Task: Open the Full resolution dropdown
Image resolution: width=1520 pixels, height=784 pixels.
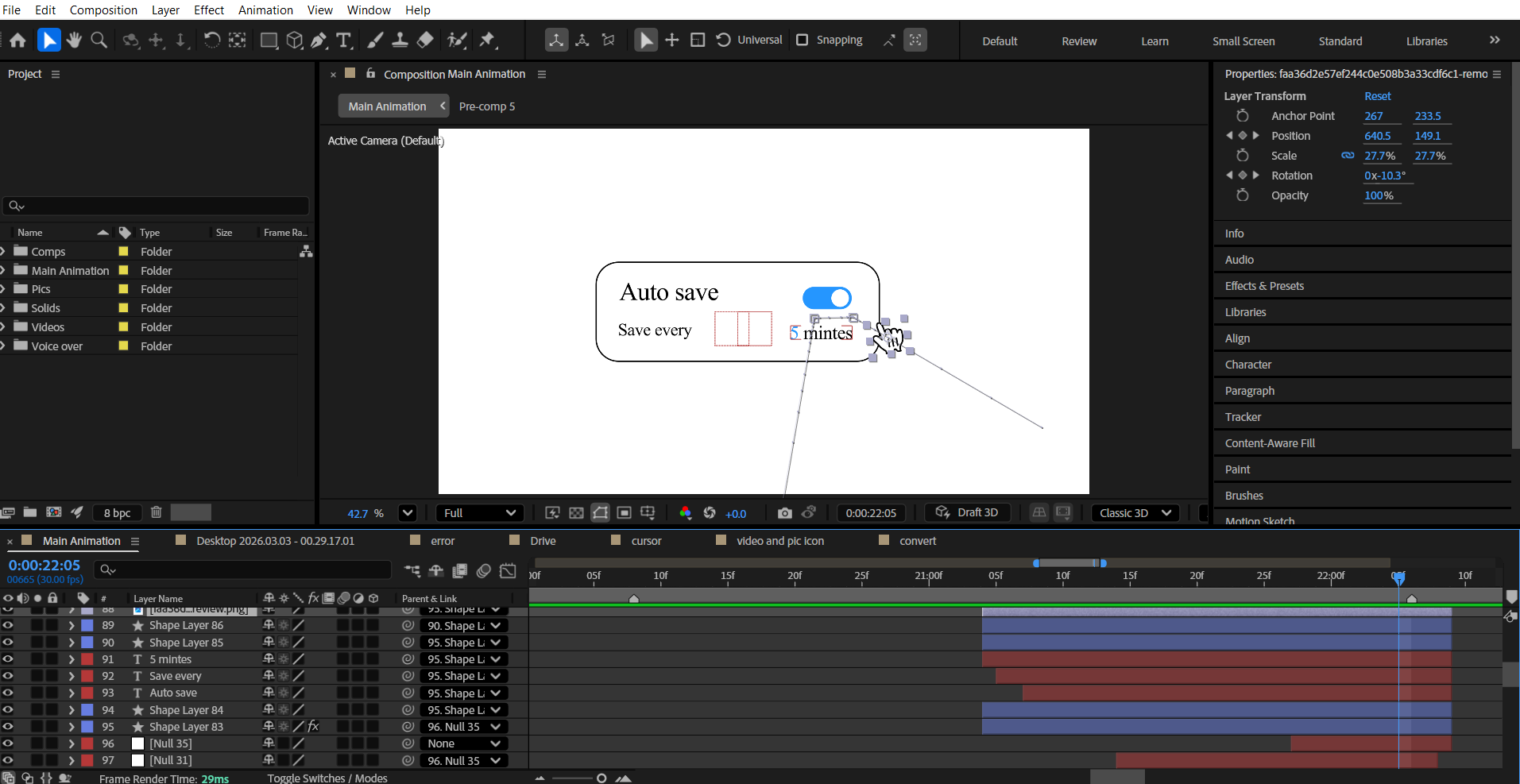Action: click(479, 513)
